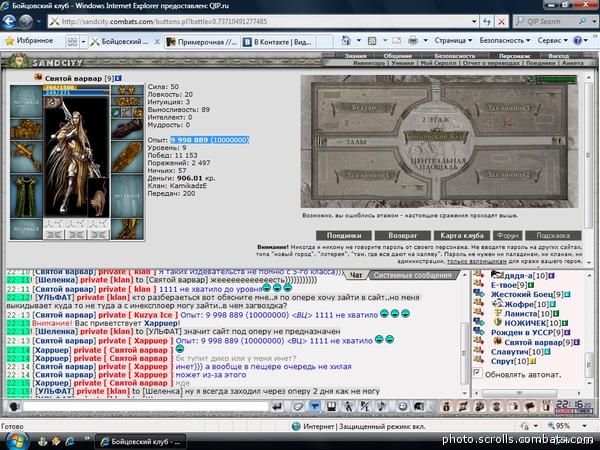The width and height of the screenshot is (600, 450).
Task: Click the Windows Start orb
Action: coord(16,441)
